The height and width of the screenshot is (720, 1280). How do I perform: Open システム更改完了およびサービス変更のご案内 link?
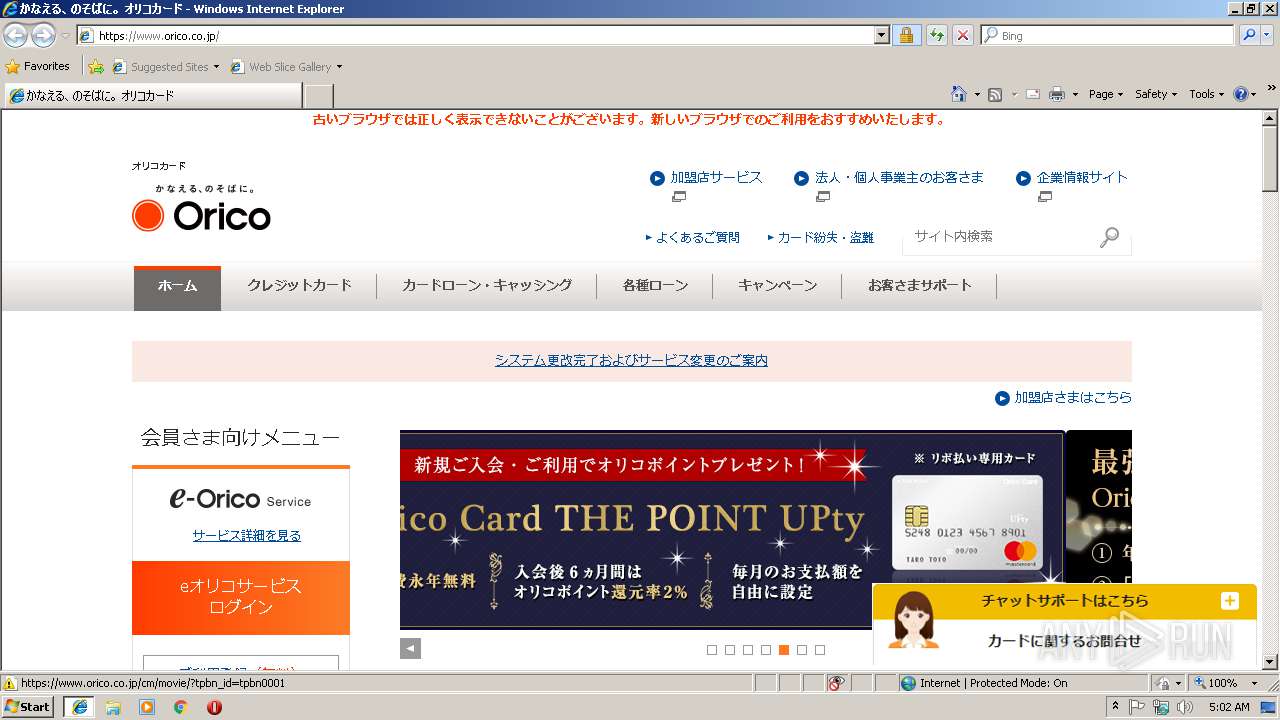point(631,360)
